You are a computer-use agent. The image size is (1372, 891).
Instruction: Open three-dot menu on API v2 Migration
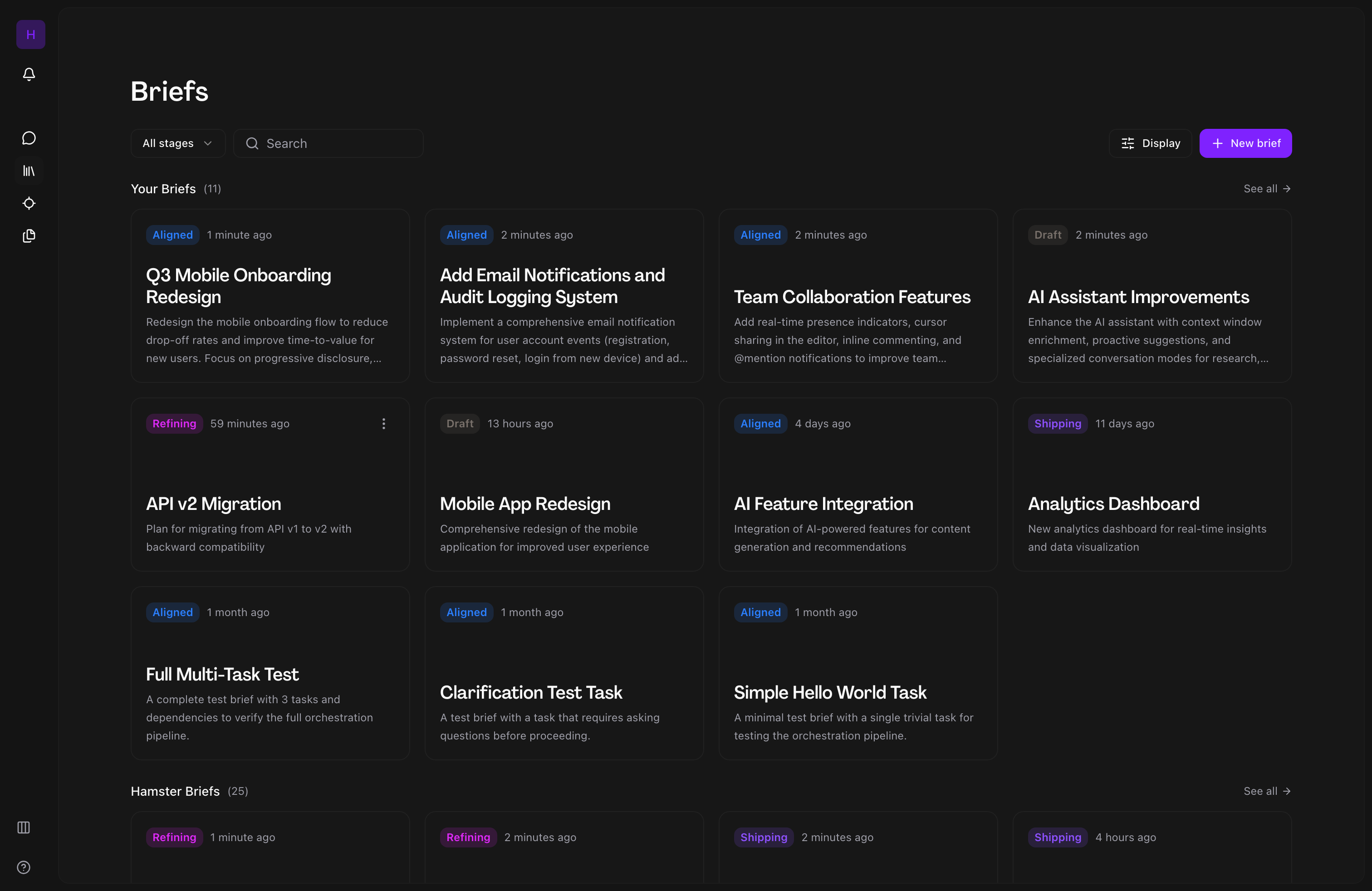click(x=383, y=424)
